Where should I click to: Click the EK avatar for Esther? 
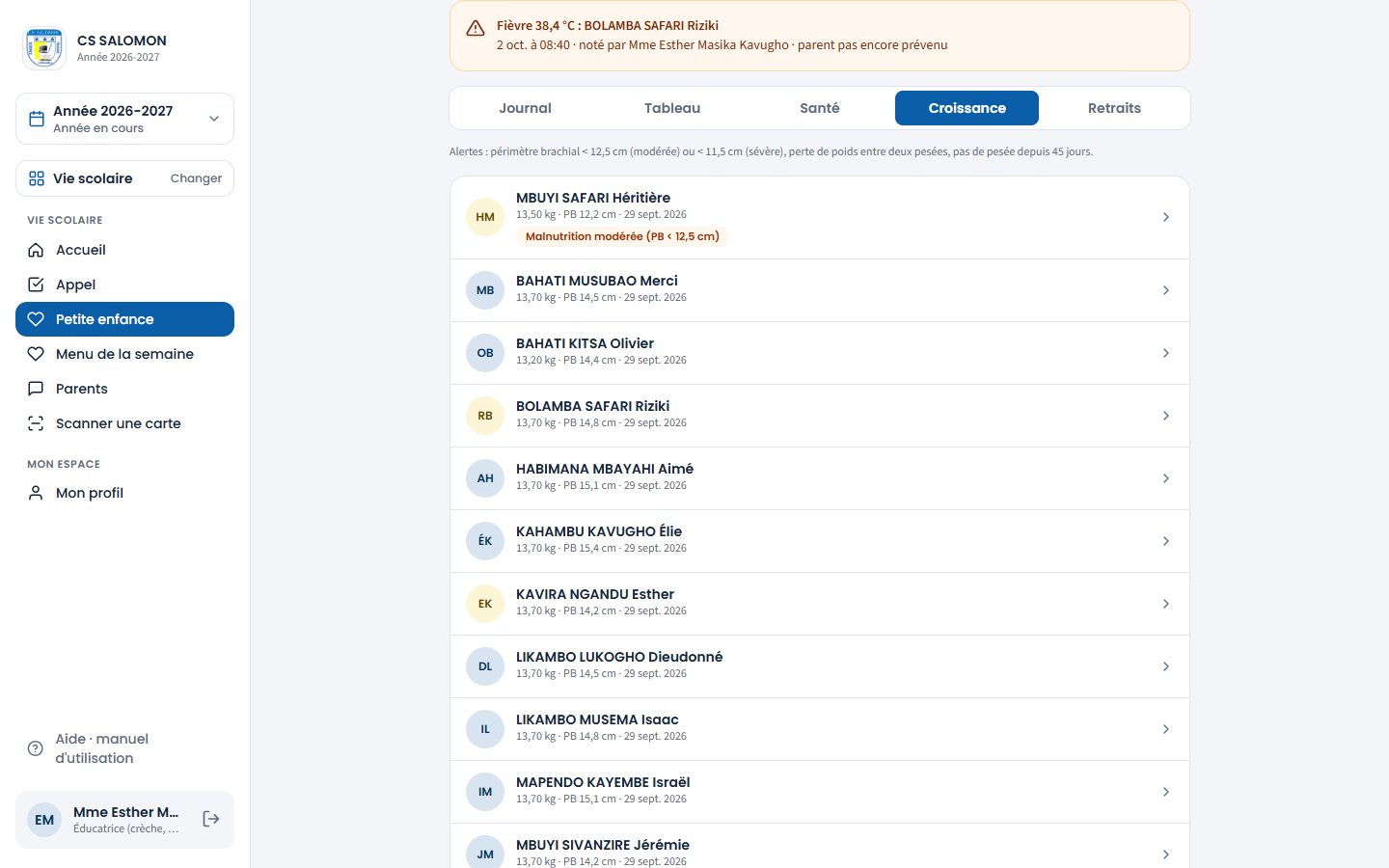(x=485, y=604)
